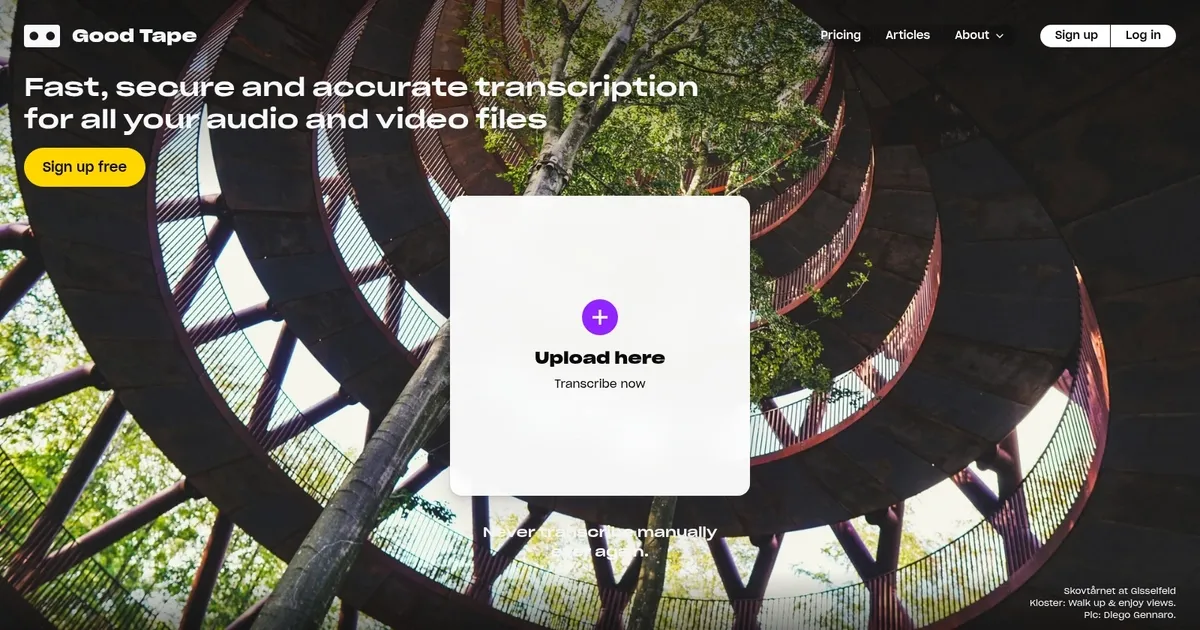Click the "Never transcribe manually" tagline
The width and height of the screenshot is (1200, 630).
point(600,532)
